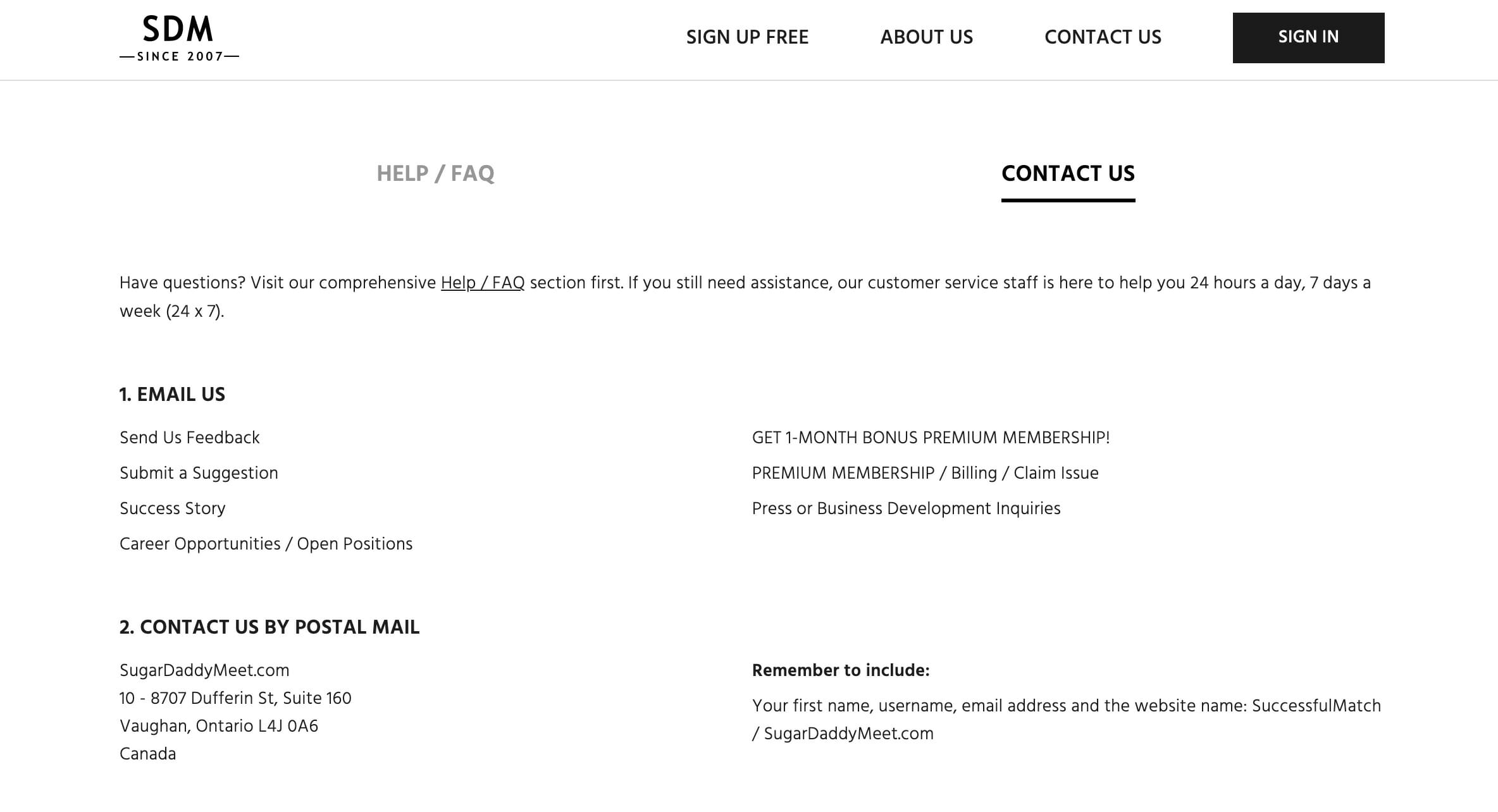This screenshot has width=1498, height=812.
Task: Open Press or Business Development Inquiries
Action: pyautogui.click(x=906, y=508)
